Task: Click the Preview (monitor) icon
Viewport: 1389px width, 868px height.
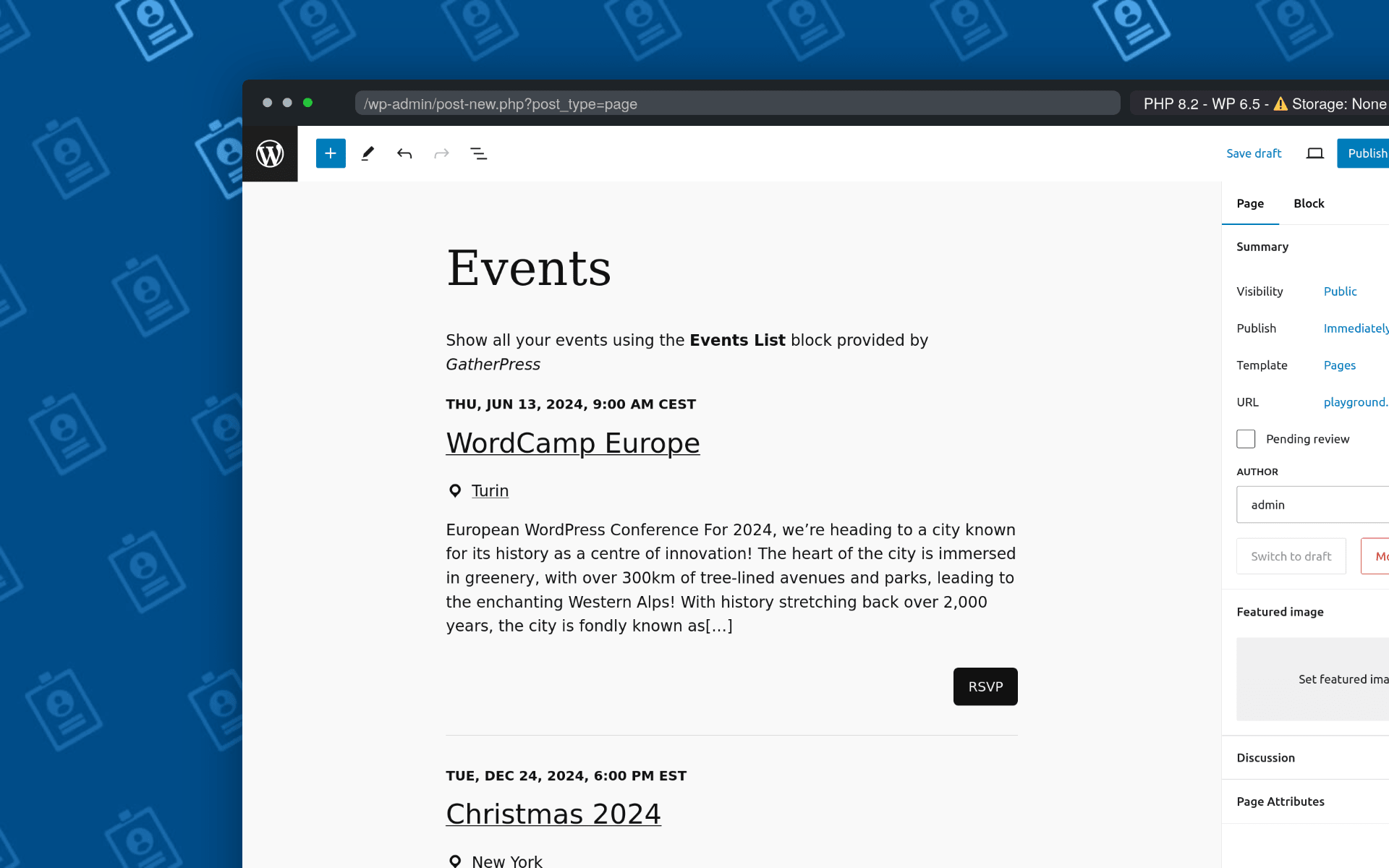Action: [x=1315, y=153]
